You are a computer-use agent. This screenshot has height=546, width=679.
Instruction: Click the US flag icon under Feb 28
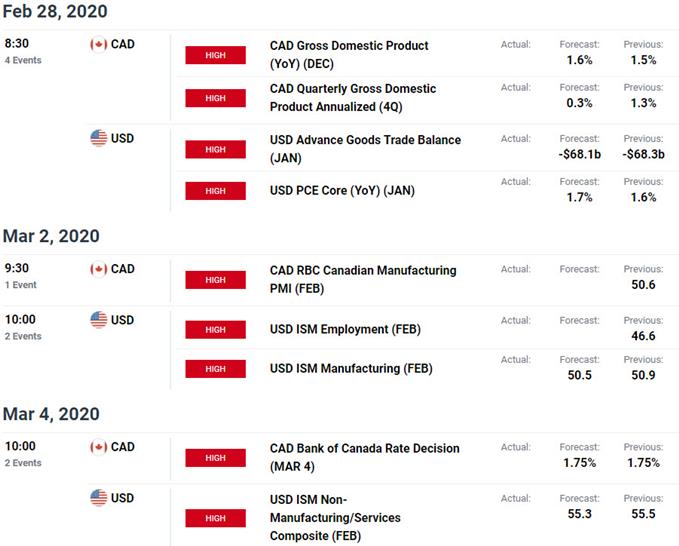click(98, 138)
